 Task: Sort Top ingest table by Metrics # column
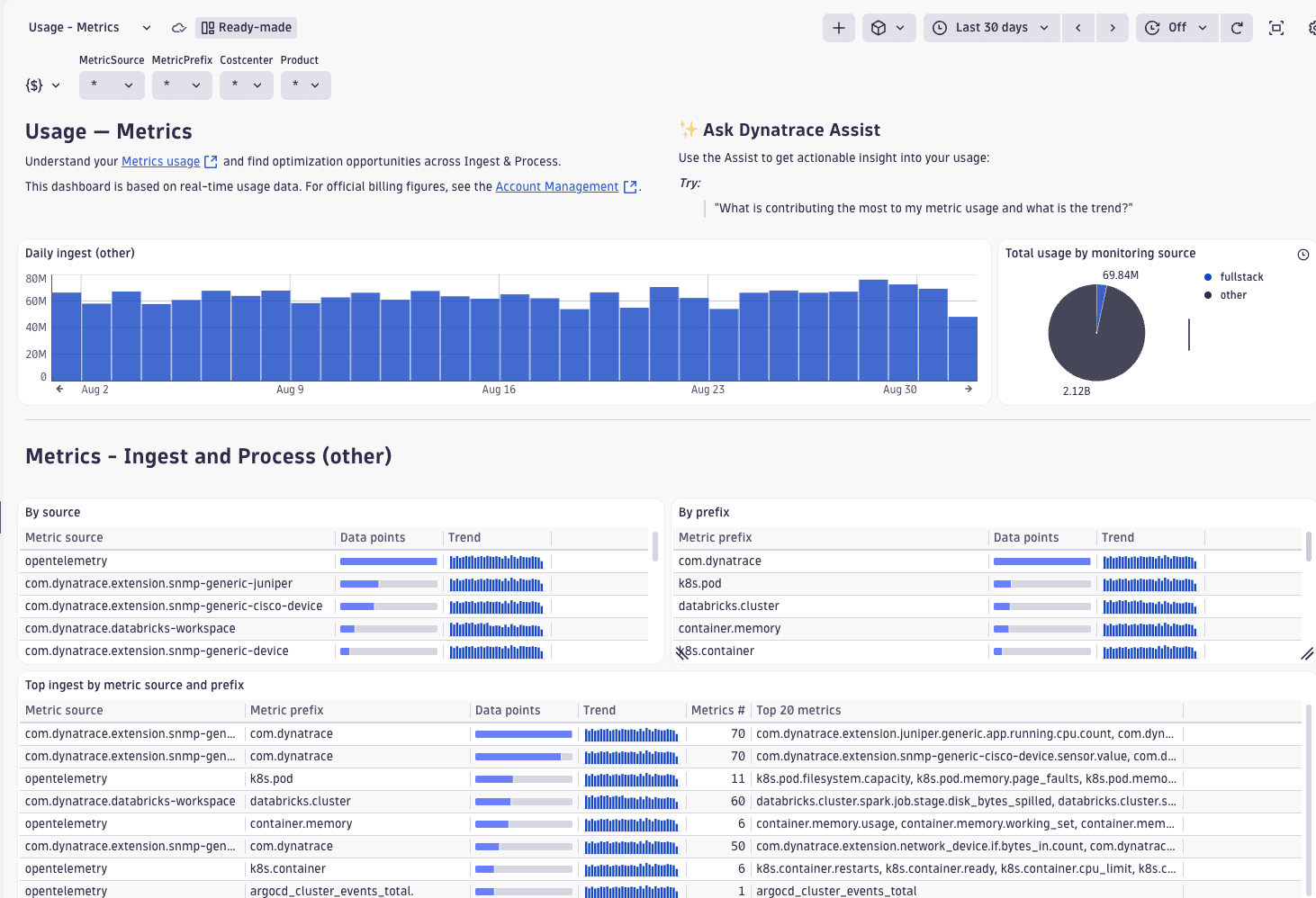click(718, 710)
